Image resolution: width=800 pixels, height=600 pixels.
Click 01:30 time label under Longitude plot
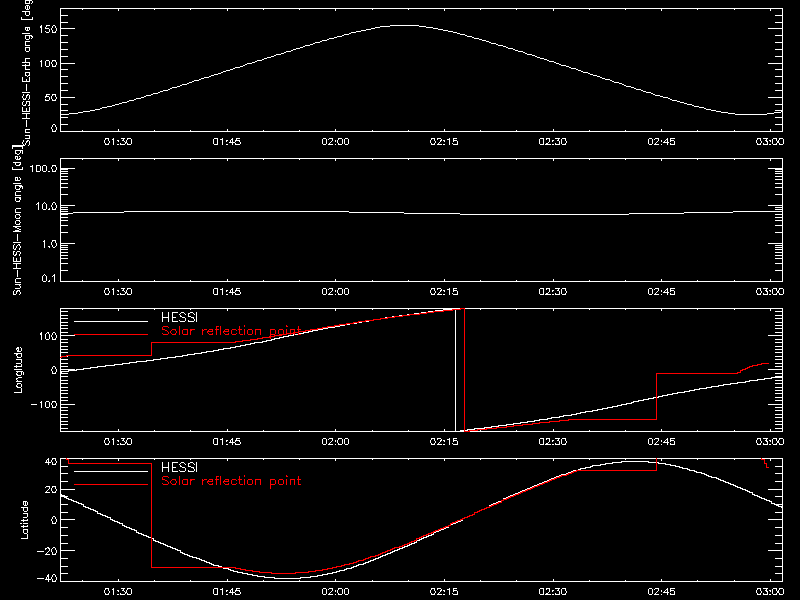point(118,442)
